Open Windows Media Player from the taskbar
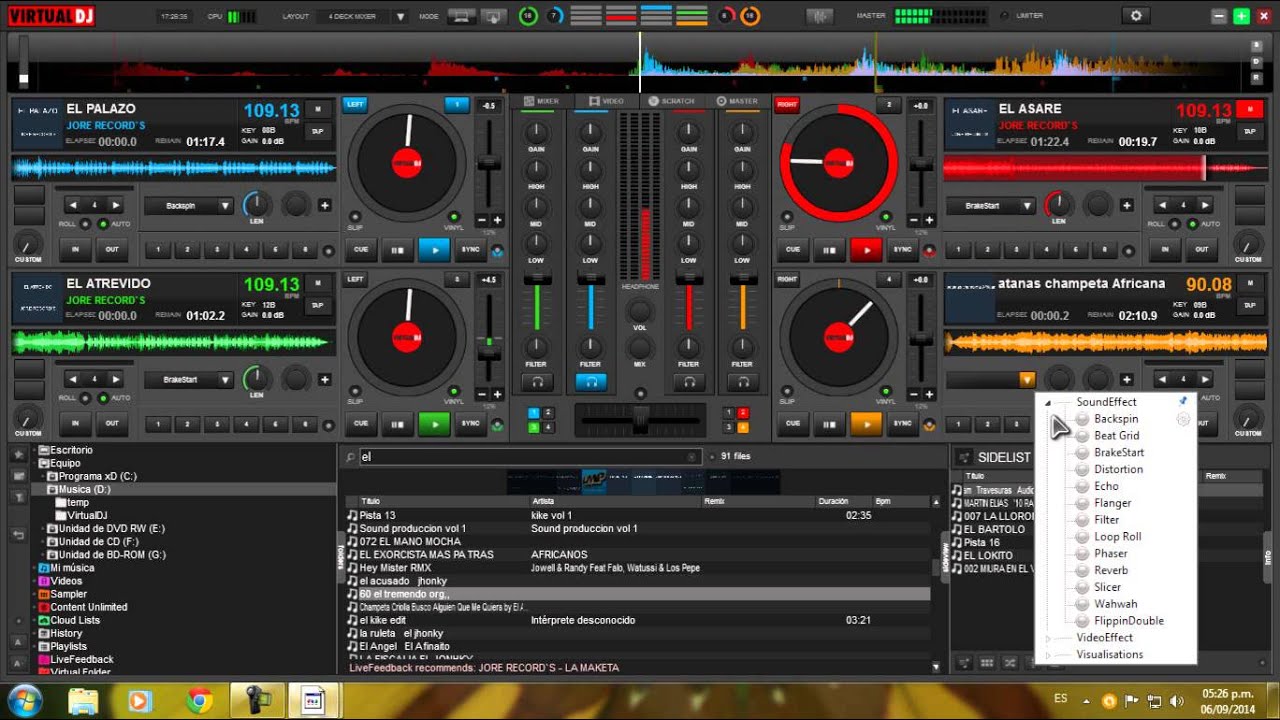This screenshot has height=720, width=1280. point(139,699)
